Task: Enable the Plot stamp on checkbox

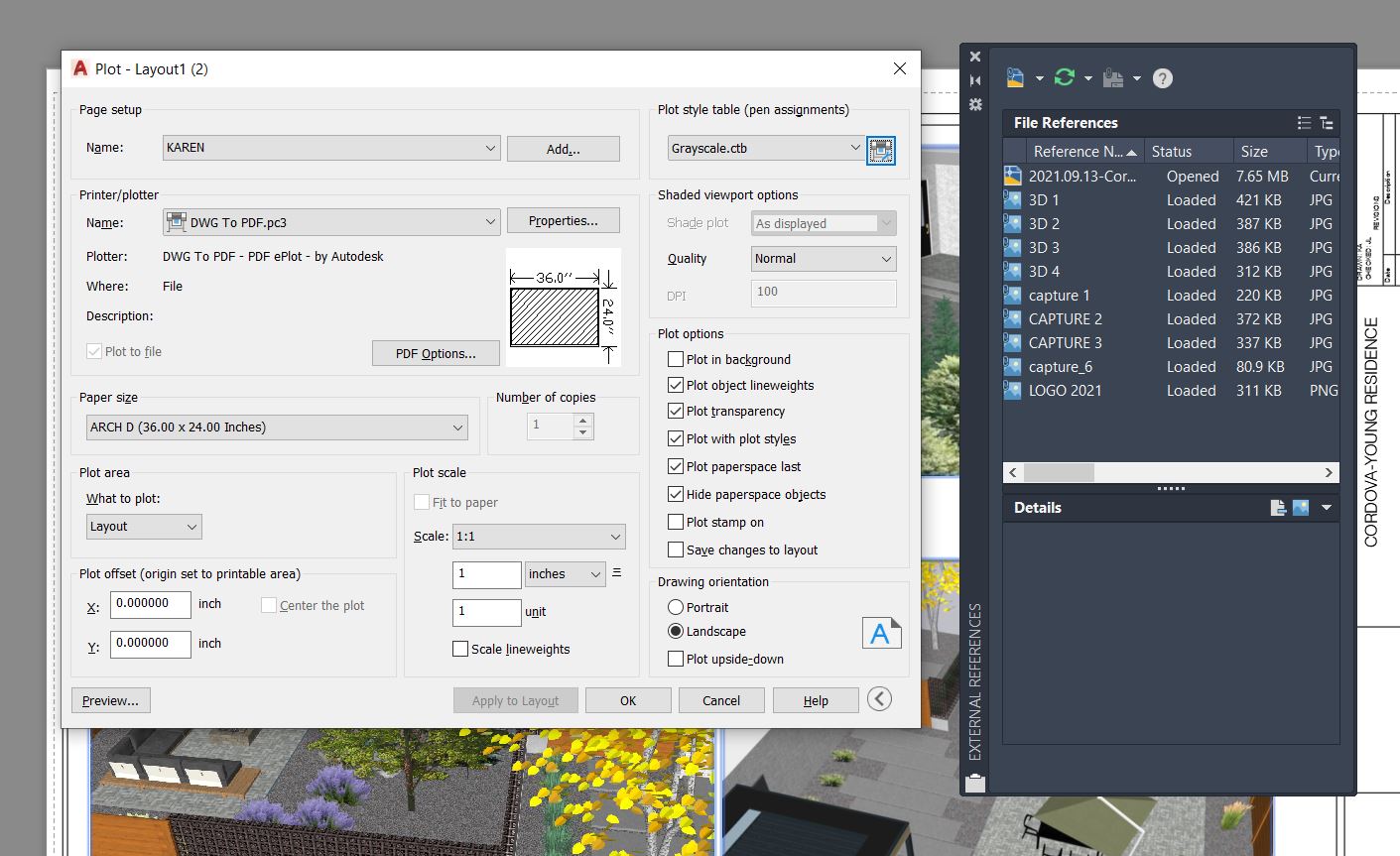Action: pos(676,522)
